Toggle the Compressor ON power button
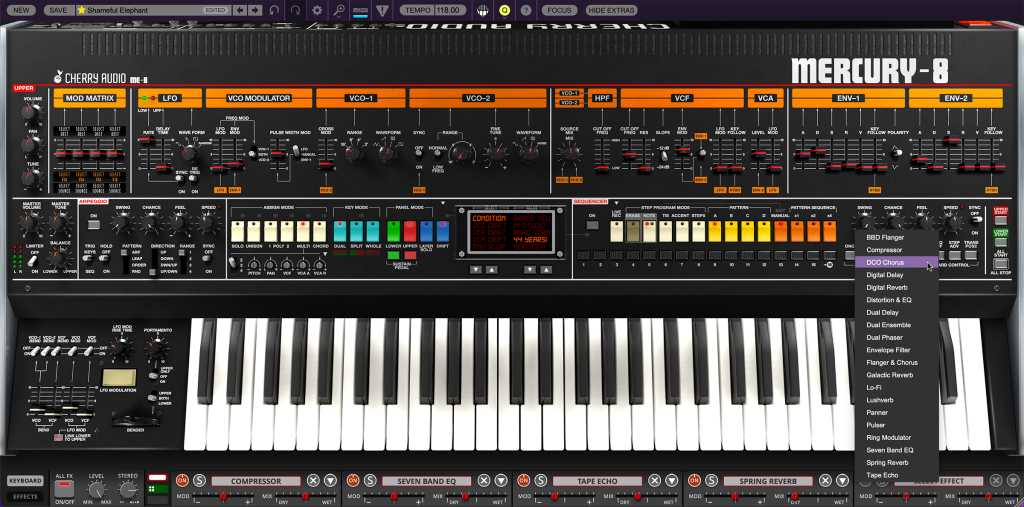Screen dimensions: 1024x507 click(182, 480)
